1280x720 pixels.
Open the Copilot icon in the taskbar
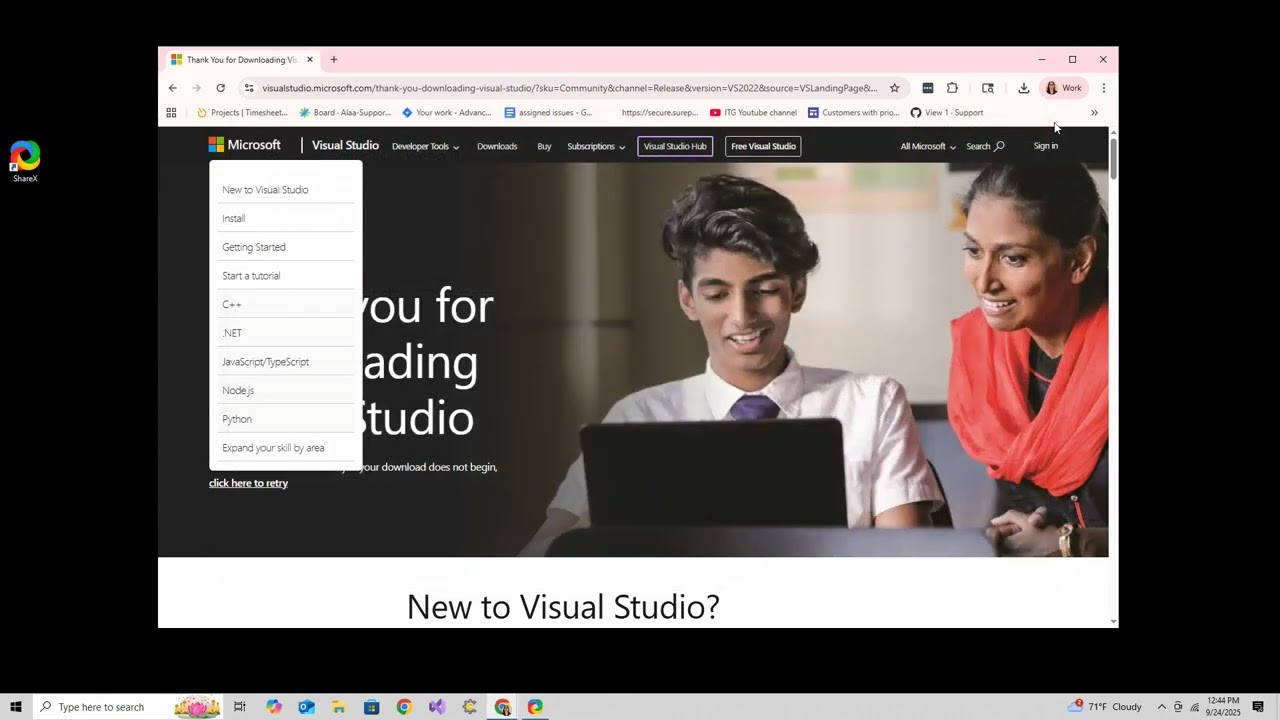coord(274,707)
